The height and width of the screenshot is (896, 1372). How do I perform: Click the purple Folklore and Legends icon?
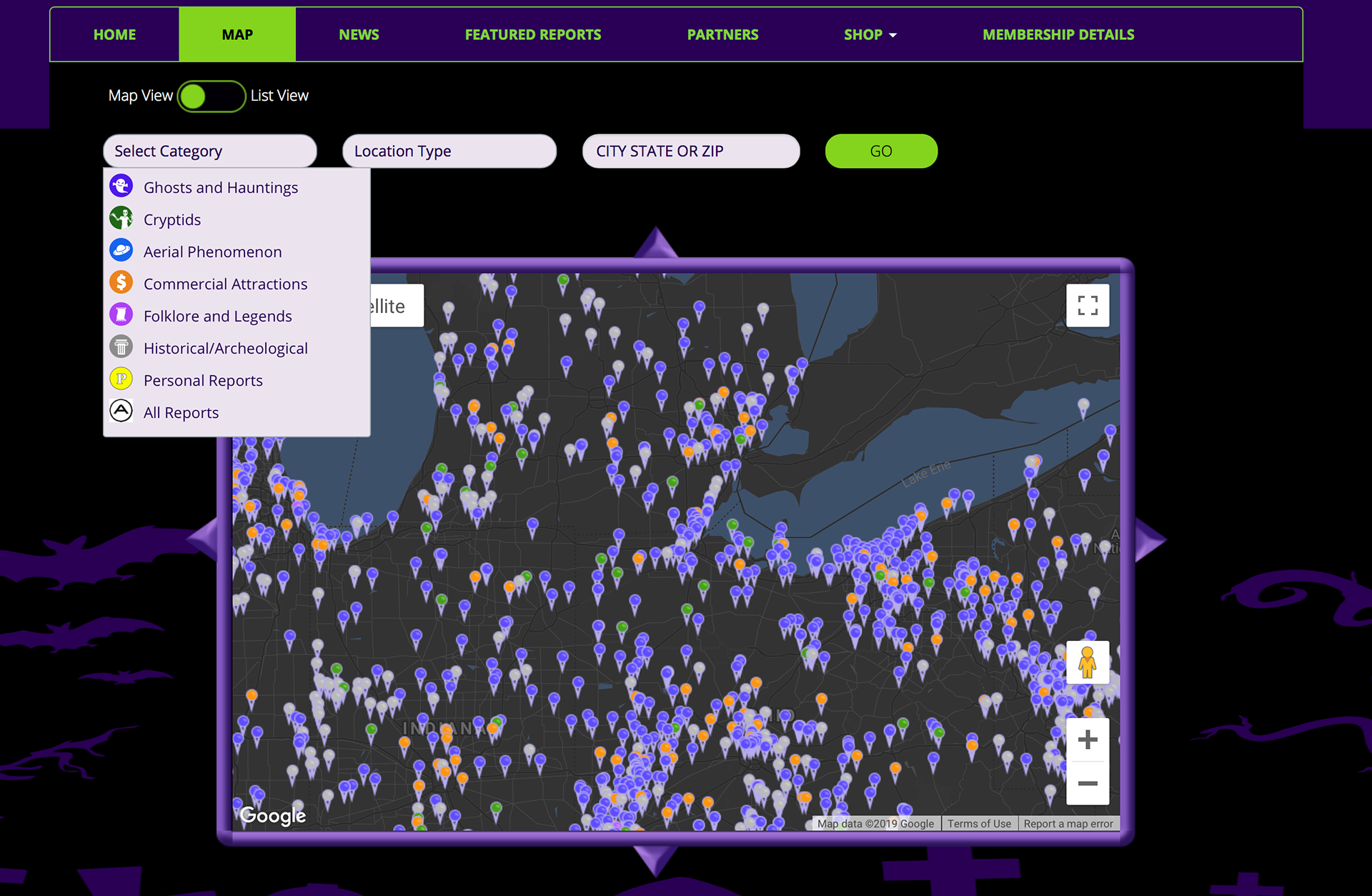121,315
